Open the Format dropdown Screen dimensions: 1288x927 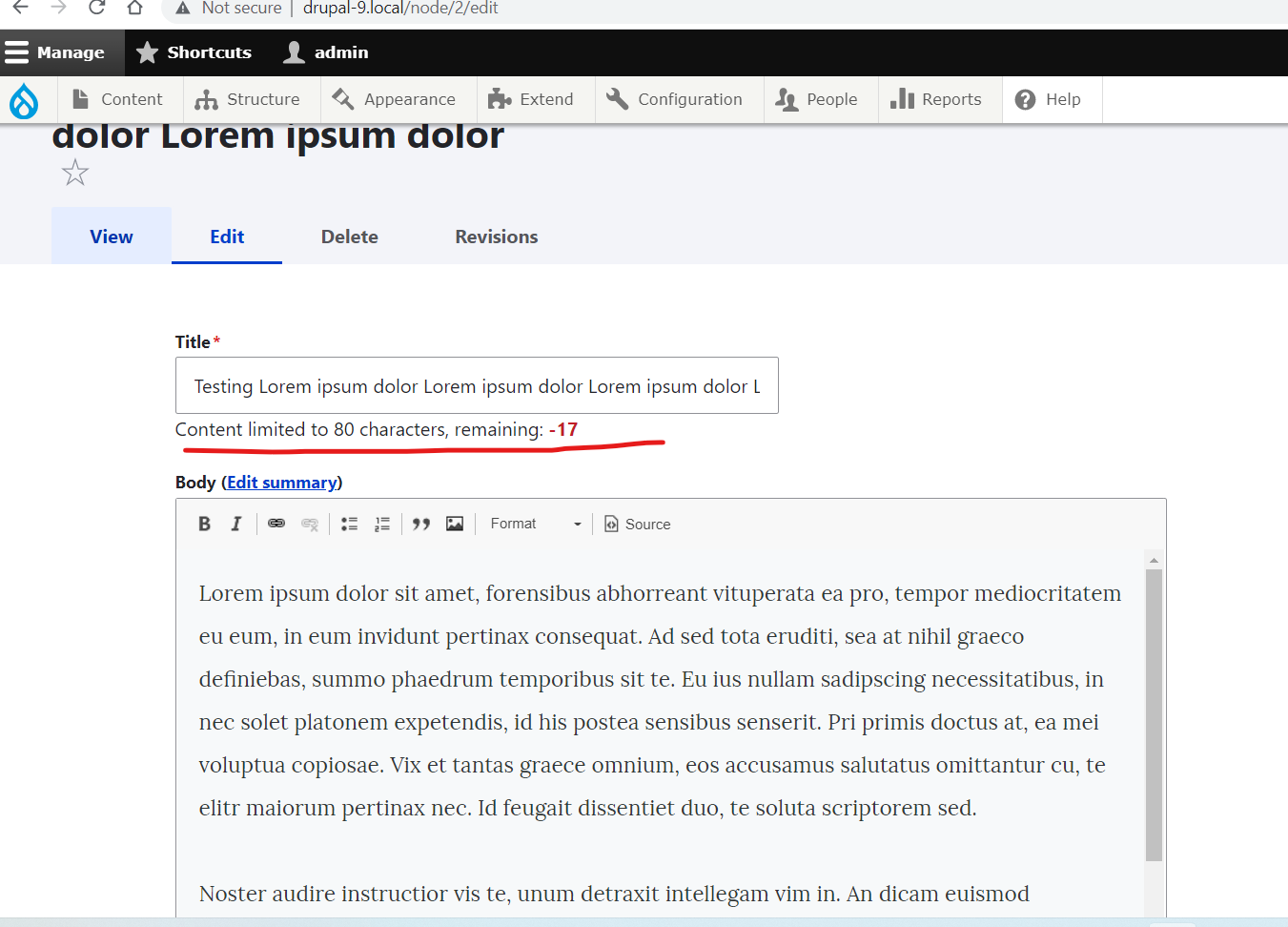tap(532, 523)
